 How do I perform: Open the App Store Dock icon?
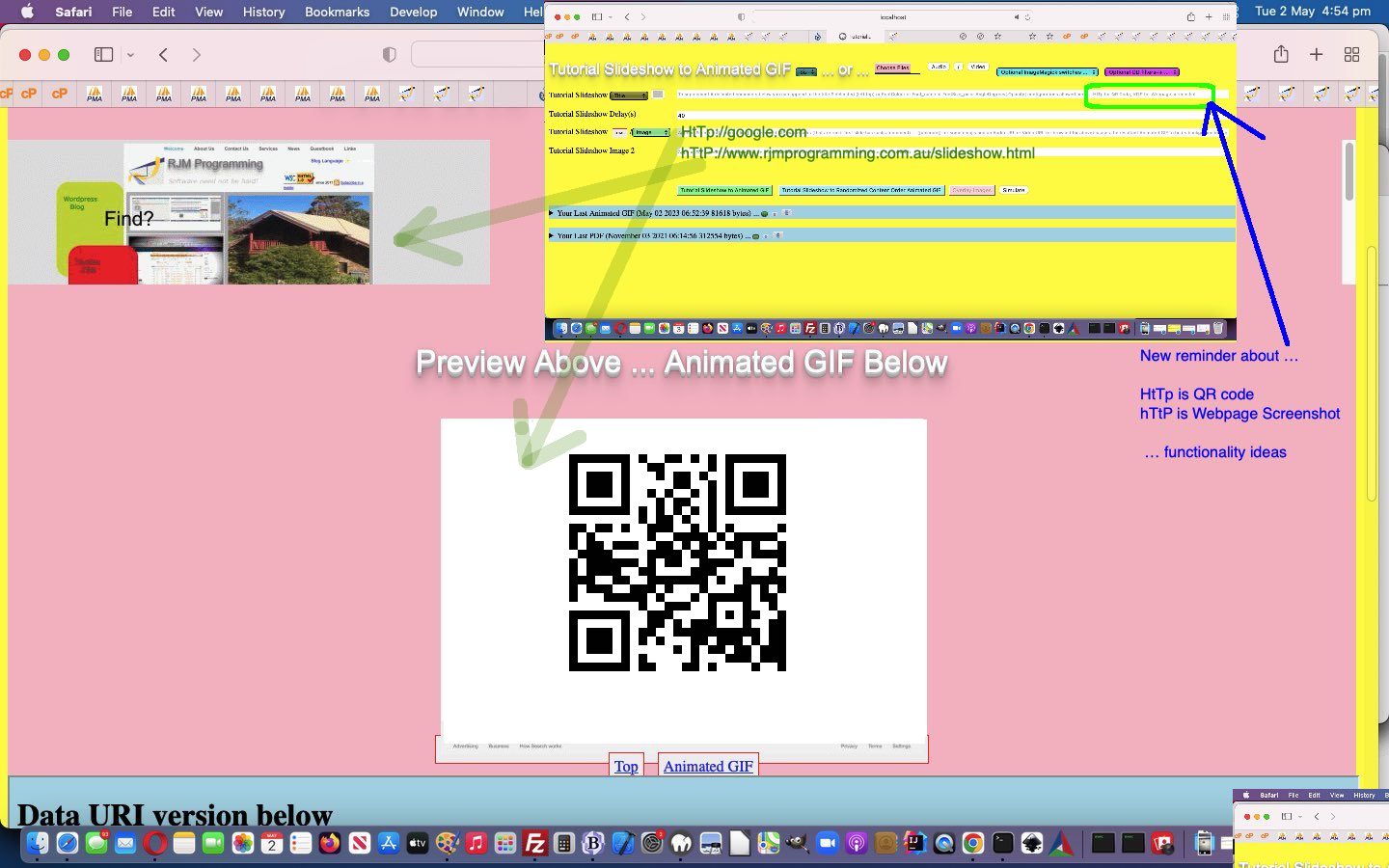389,843
